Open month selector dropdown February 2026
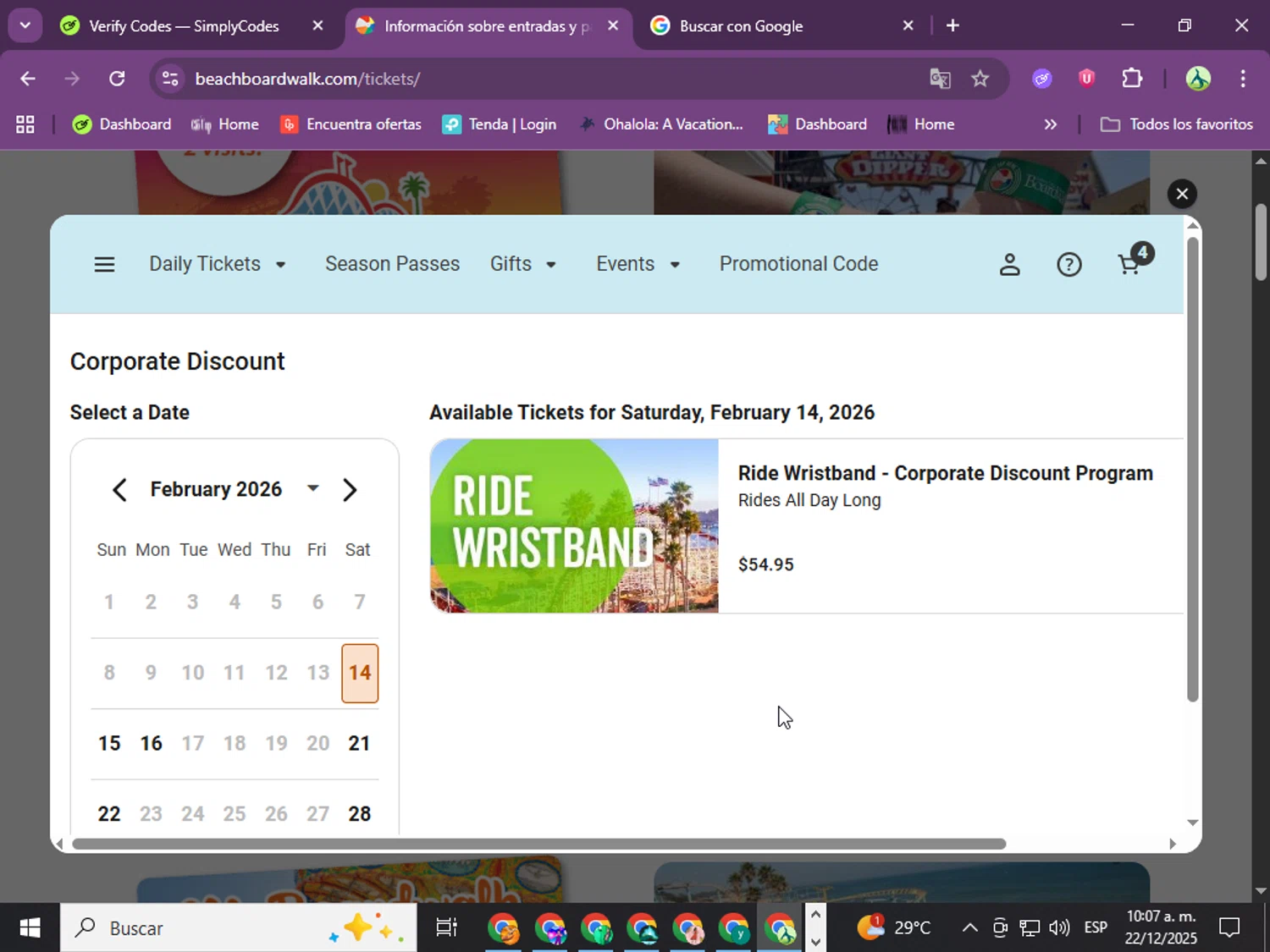Viewport: 1270px width, 952px height. 235,489
